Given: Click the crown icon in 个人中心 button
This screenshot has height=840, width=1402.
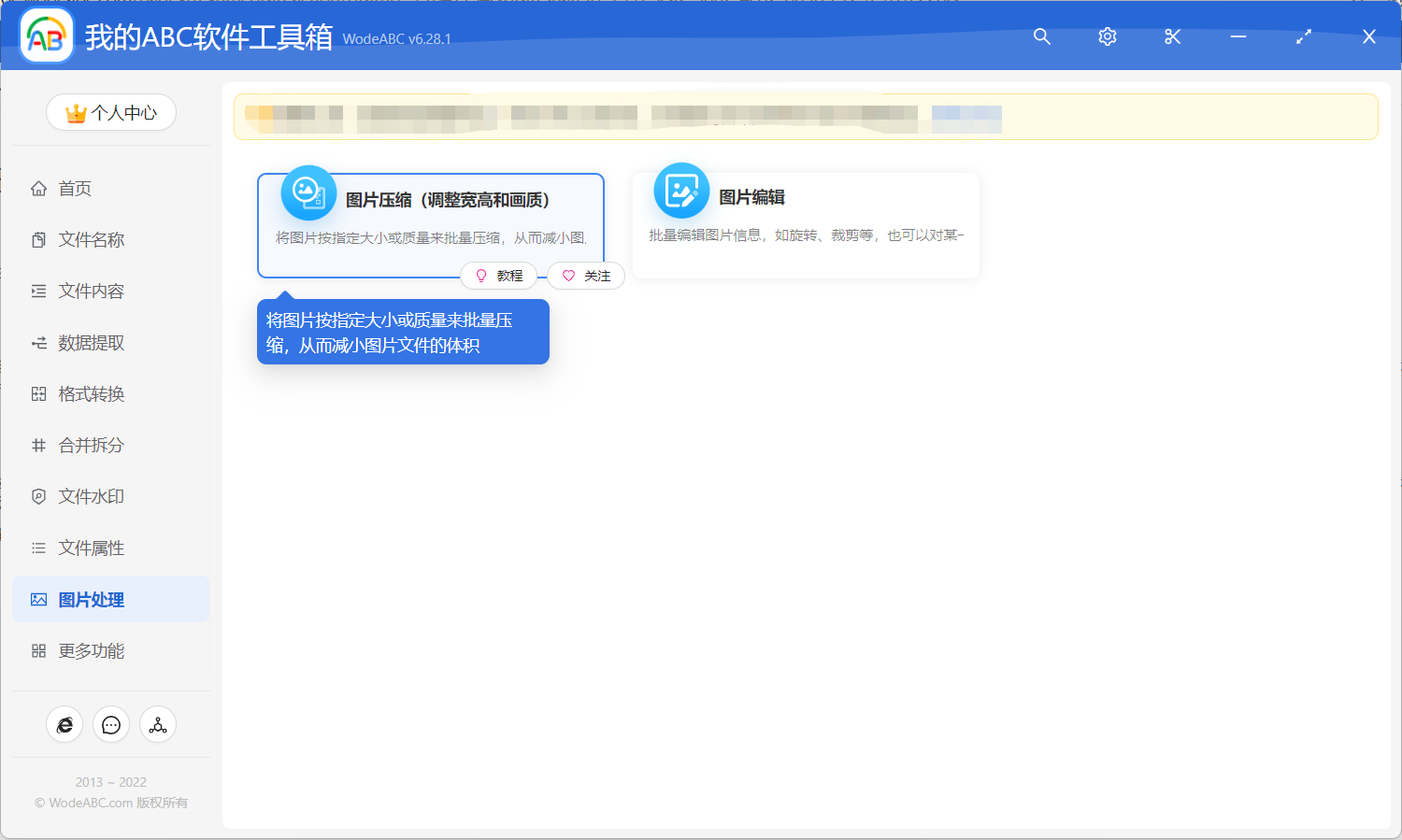Looking at the screenshot, I should [74, 112].
